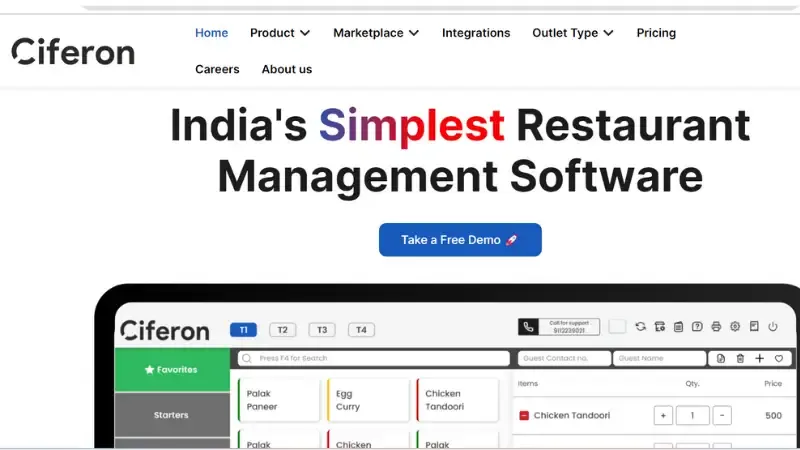
Task: Open the Careers page
Action: [217, 69]
